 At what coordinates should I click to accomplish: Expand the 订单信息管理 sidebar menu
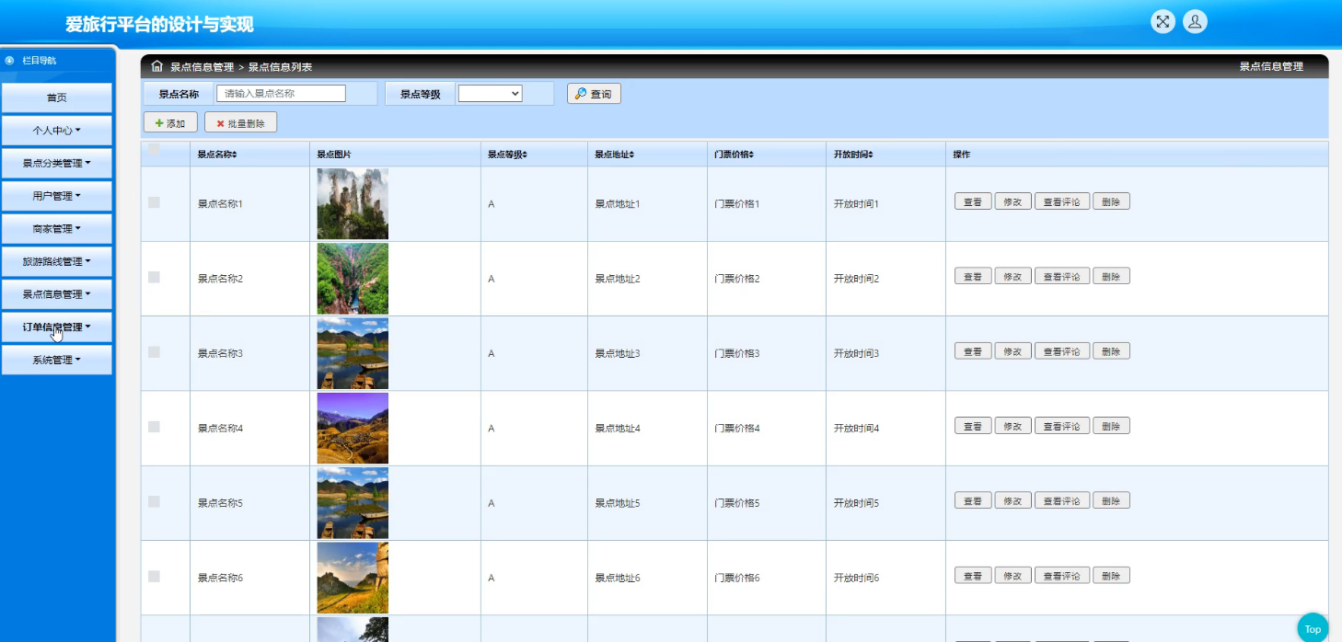(57, 327)
